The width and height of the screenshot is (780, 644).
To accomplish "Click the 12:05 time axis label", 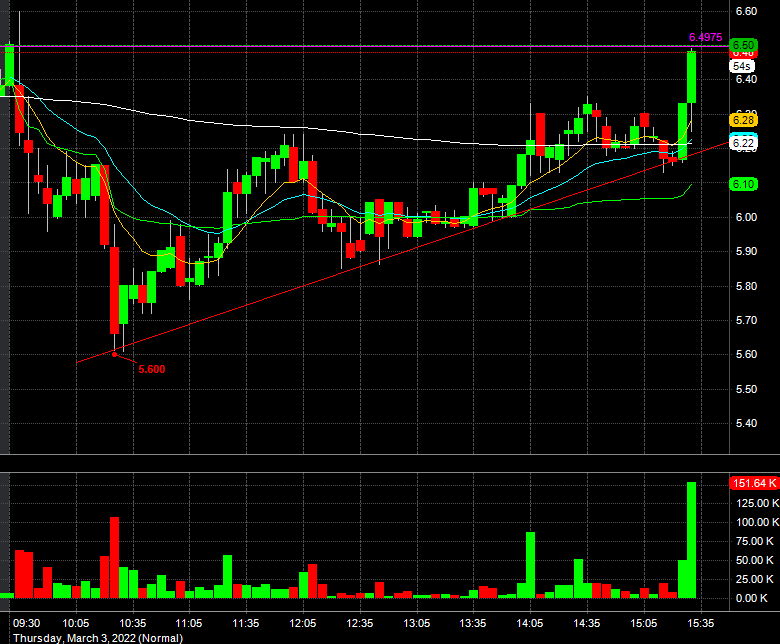I will click(x=302, y=623).
